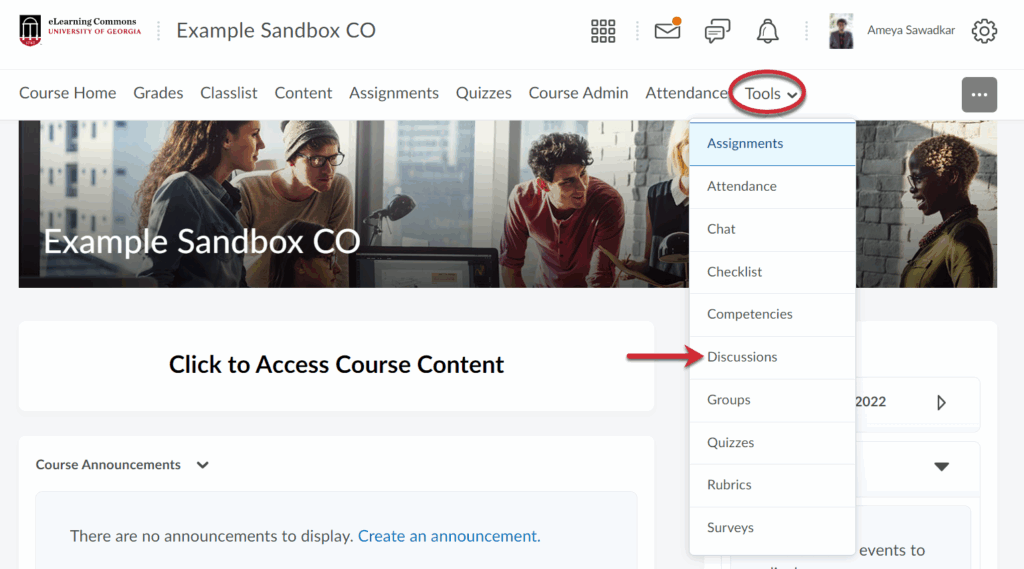Viewport: 1024px width, 569px height.
Task: Open the course selector waffle grid icon
Action: click(x=603, y=31)
